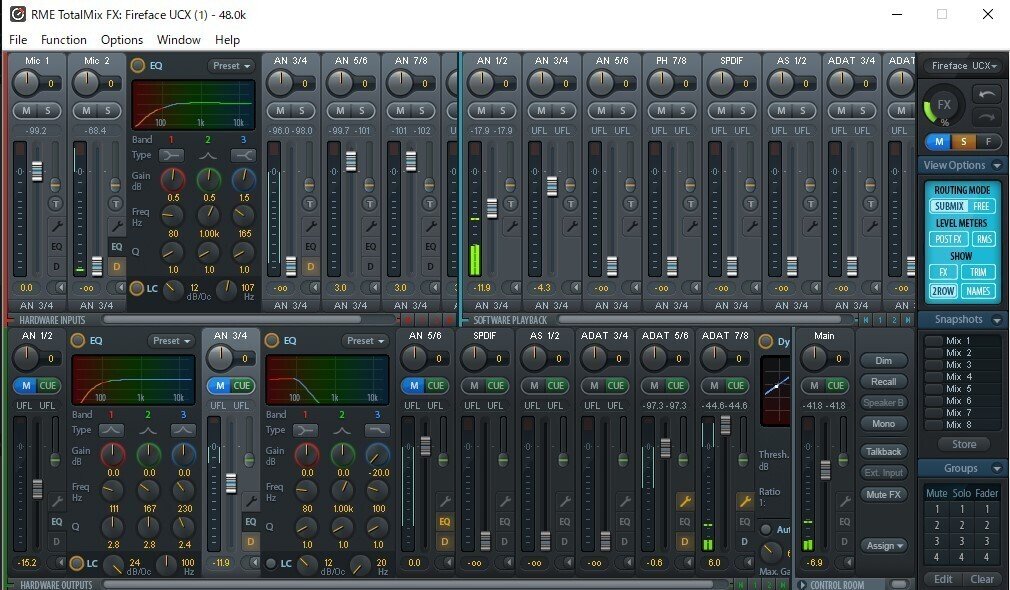1010x590 pixels.
Task: Toggle SUBMIX routing mode
Action: pos(949,206)
